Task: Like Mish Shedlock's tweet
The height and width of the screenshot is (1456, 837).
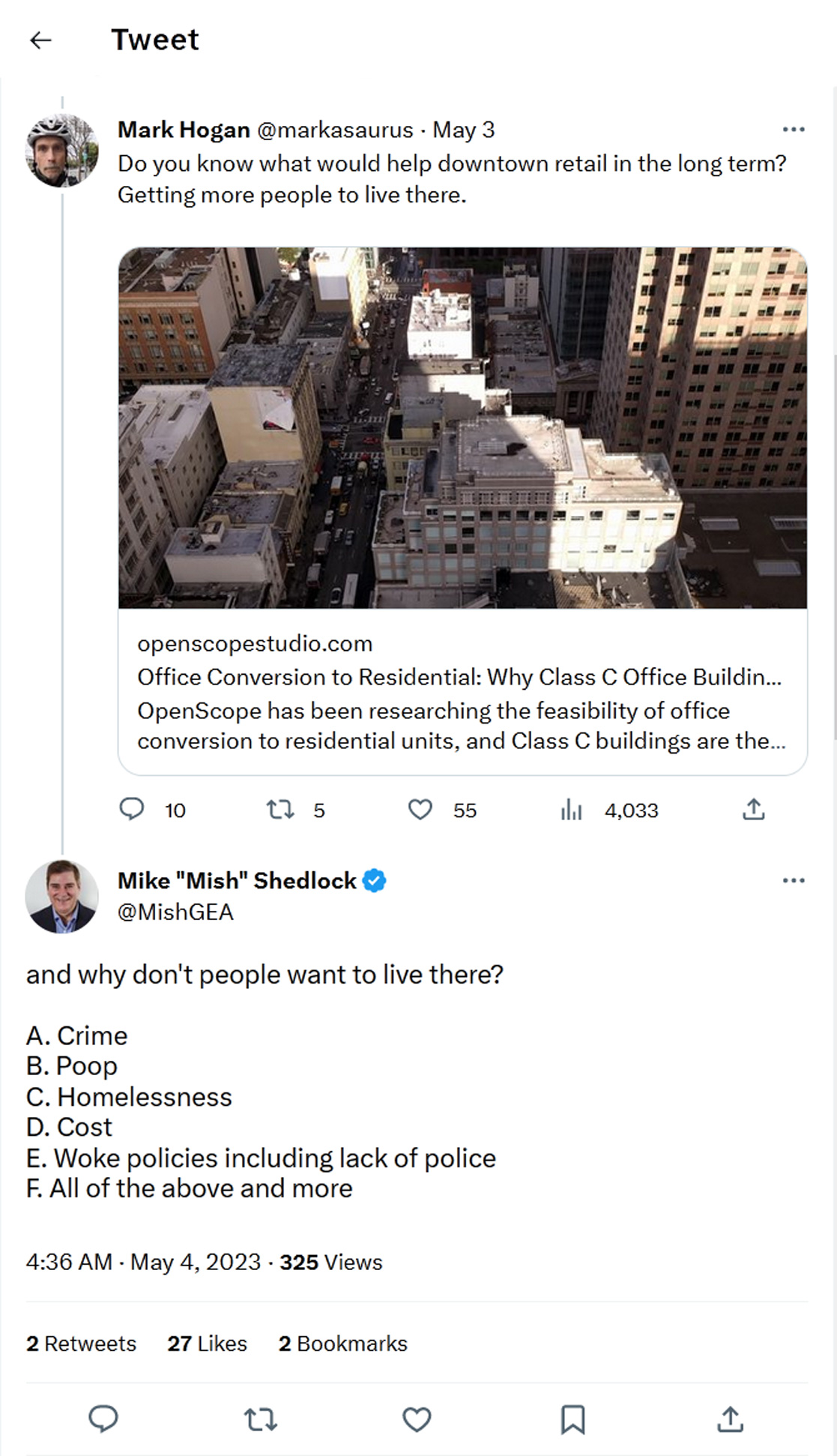Action: click(417, 1419)
